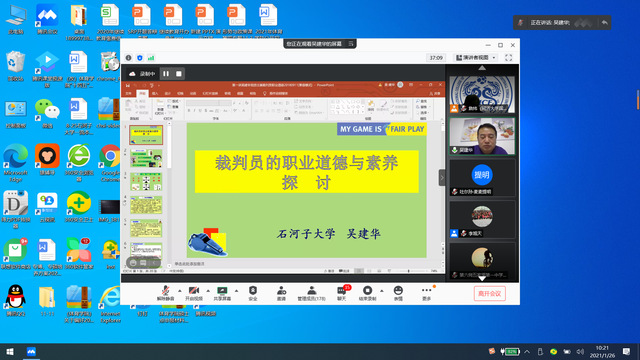640x360 pixels.
Task: Click the share screen icon
Action: click(222, 293)
